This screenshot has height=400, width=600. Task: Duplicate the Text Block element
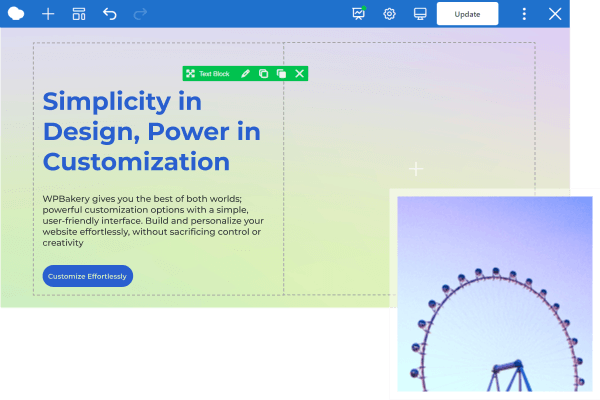coord(281,73)
